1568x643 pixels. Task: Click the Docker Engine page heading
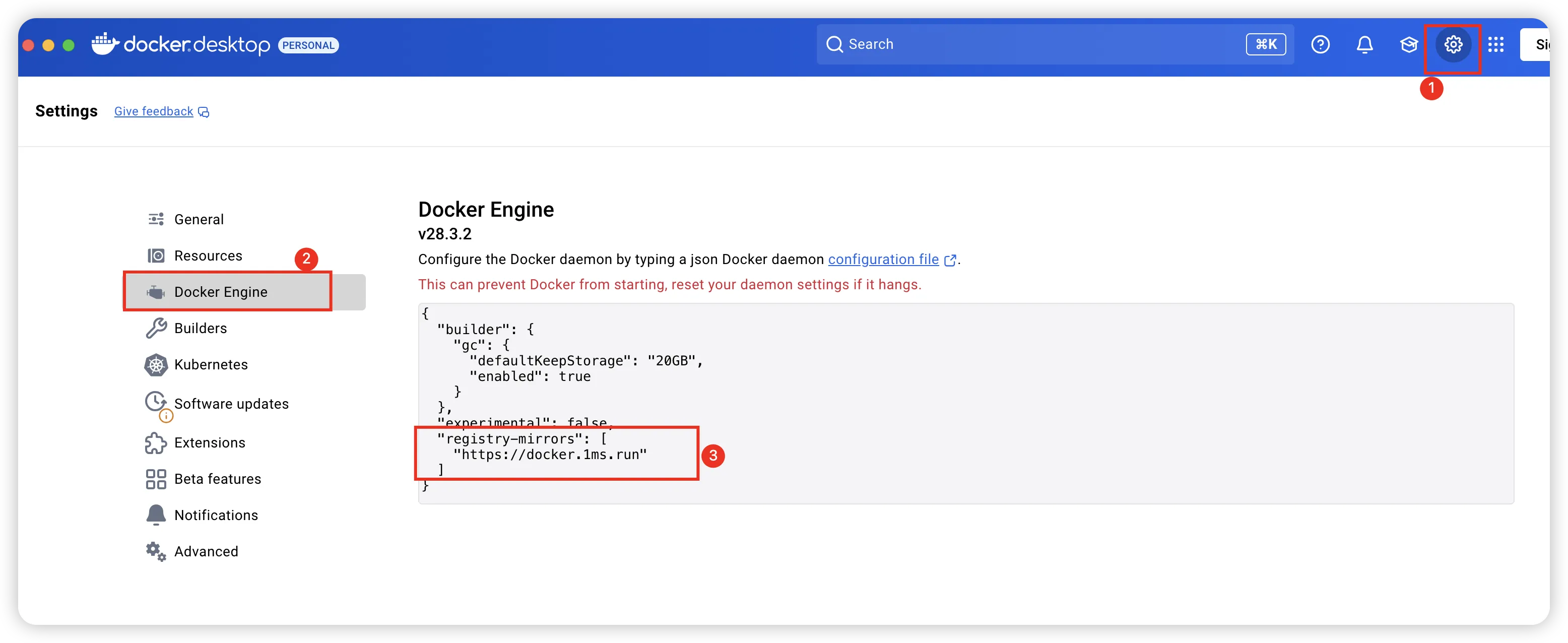(486, 210)
